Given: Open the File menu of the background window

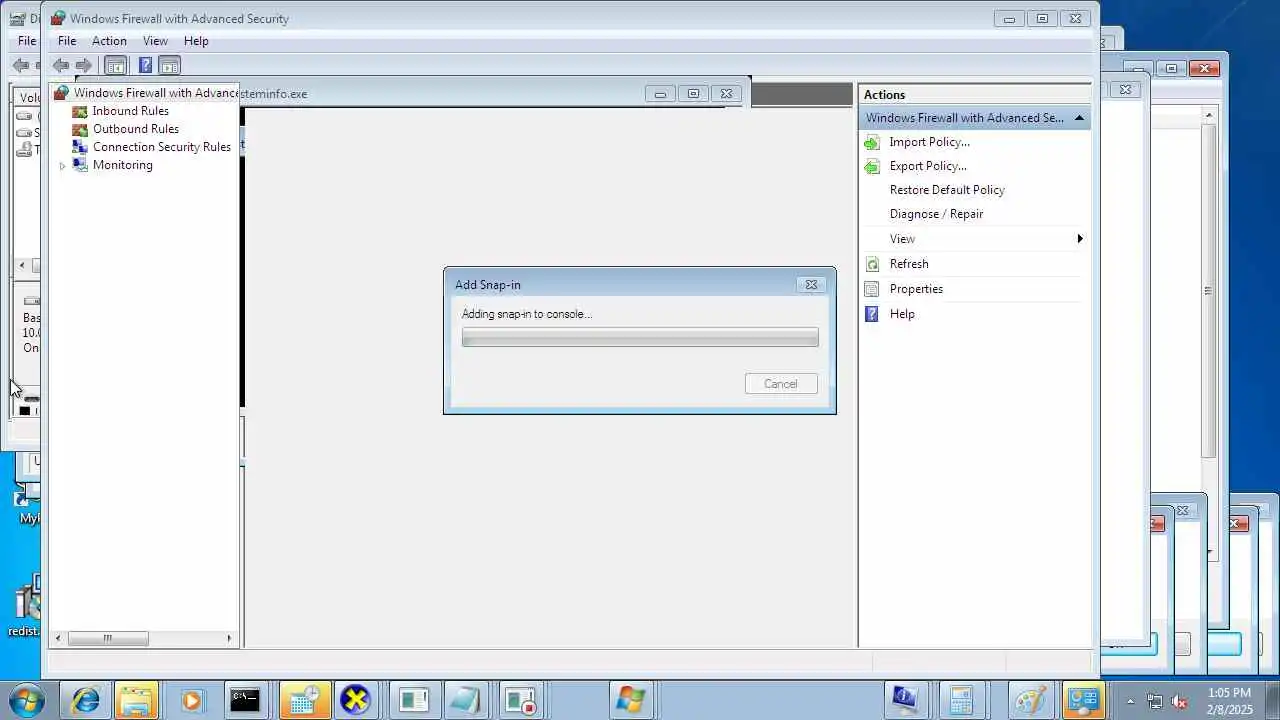Looking at the screenshot, I should pyautogui.click(x=27, y=41).
